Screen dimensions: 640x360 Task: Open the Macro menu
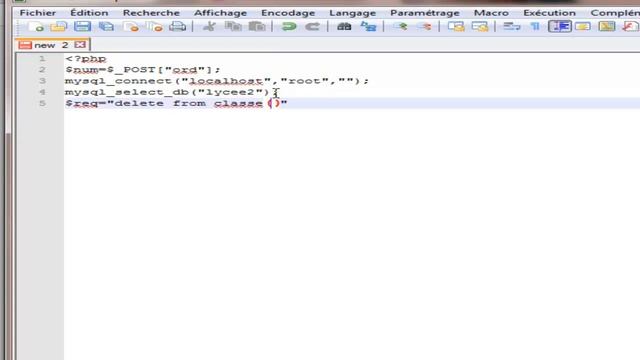(x=491, y=13)
